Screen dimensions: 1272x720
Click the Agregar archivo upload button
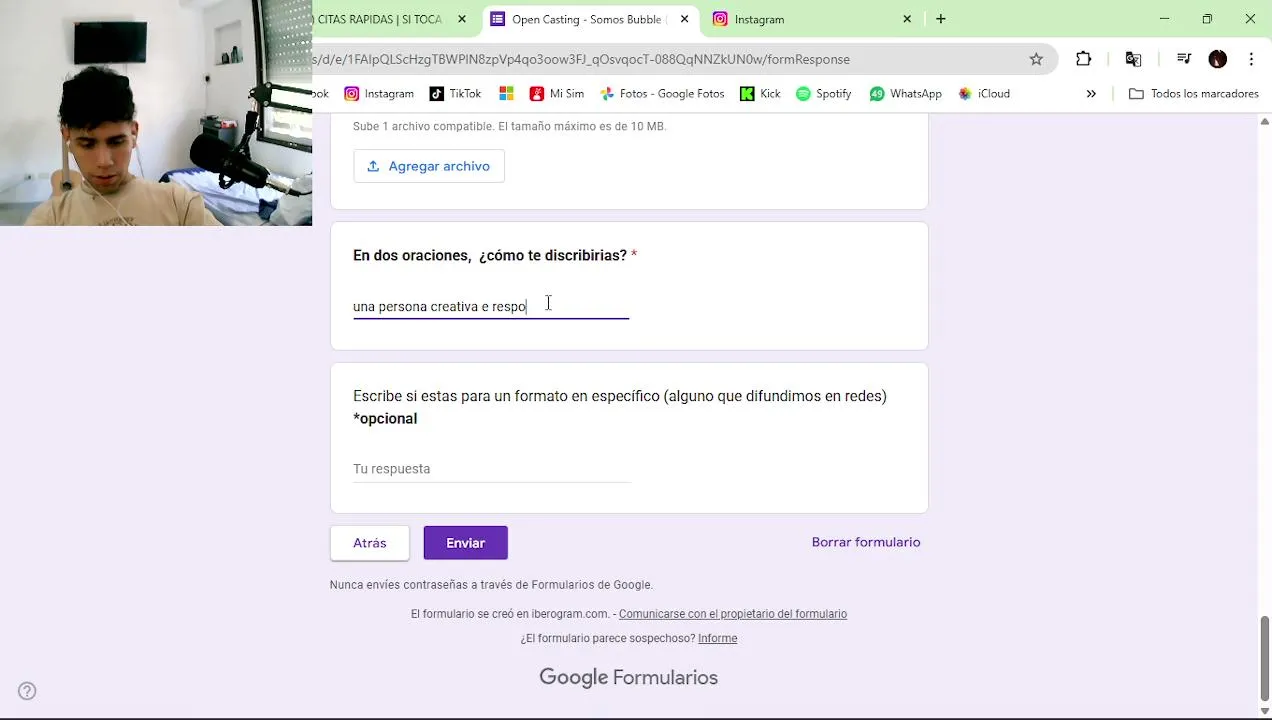tap(429, 166)
